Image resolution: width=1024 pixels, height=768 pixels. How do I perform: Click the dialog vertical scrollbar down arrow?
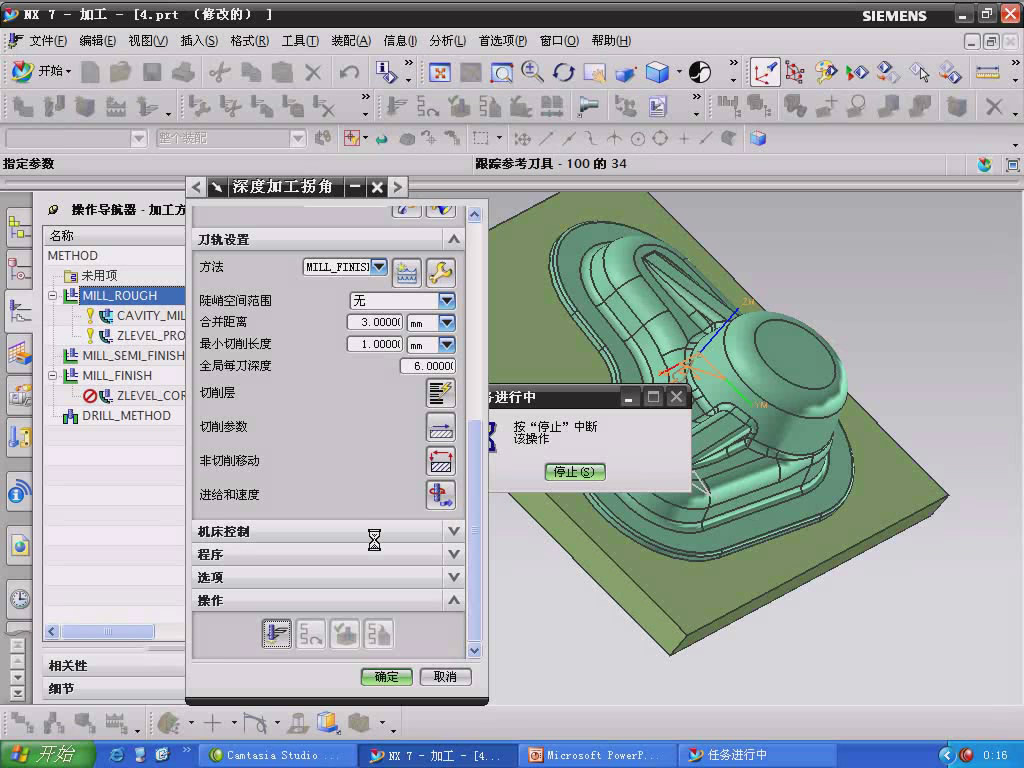click(x=475, y=650)
